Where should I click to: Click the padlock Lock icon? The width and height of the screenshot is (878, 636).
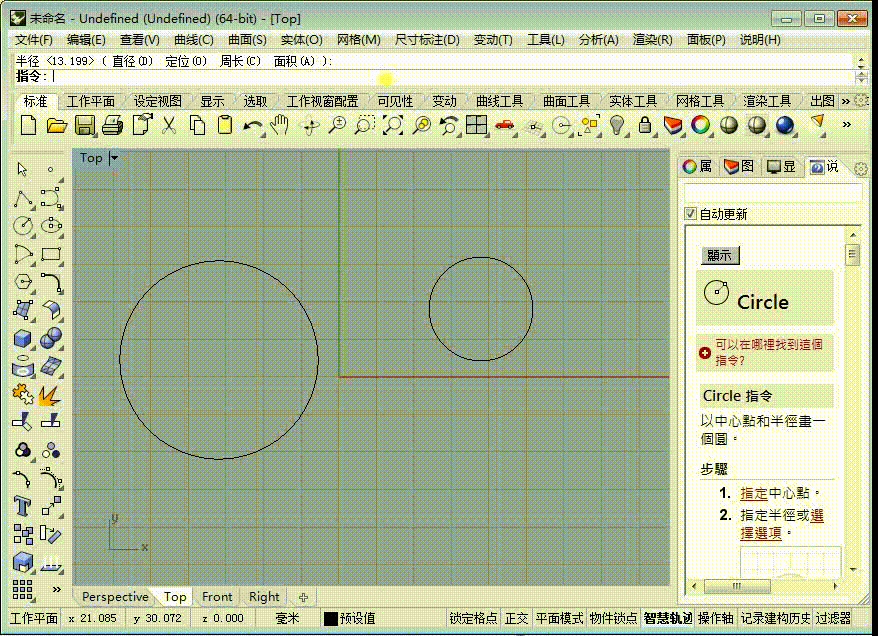point(645,125)
